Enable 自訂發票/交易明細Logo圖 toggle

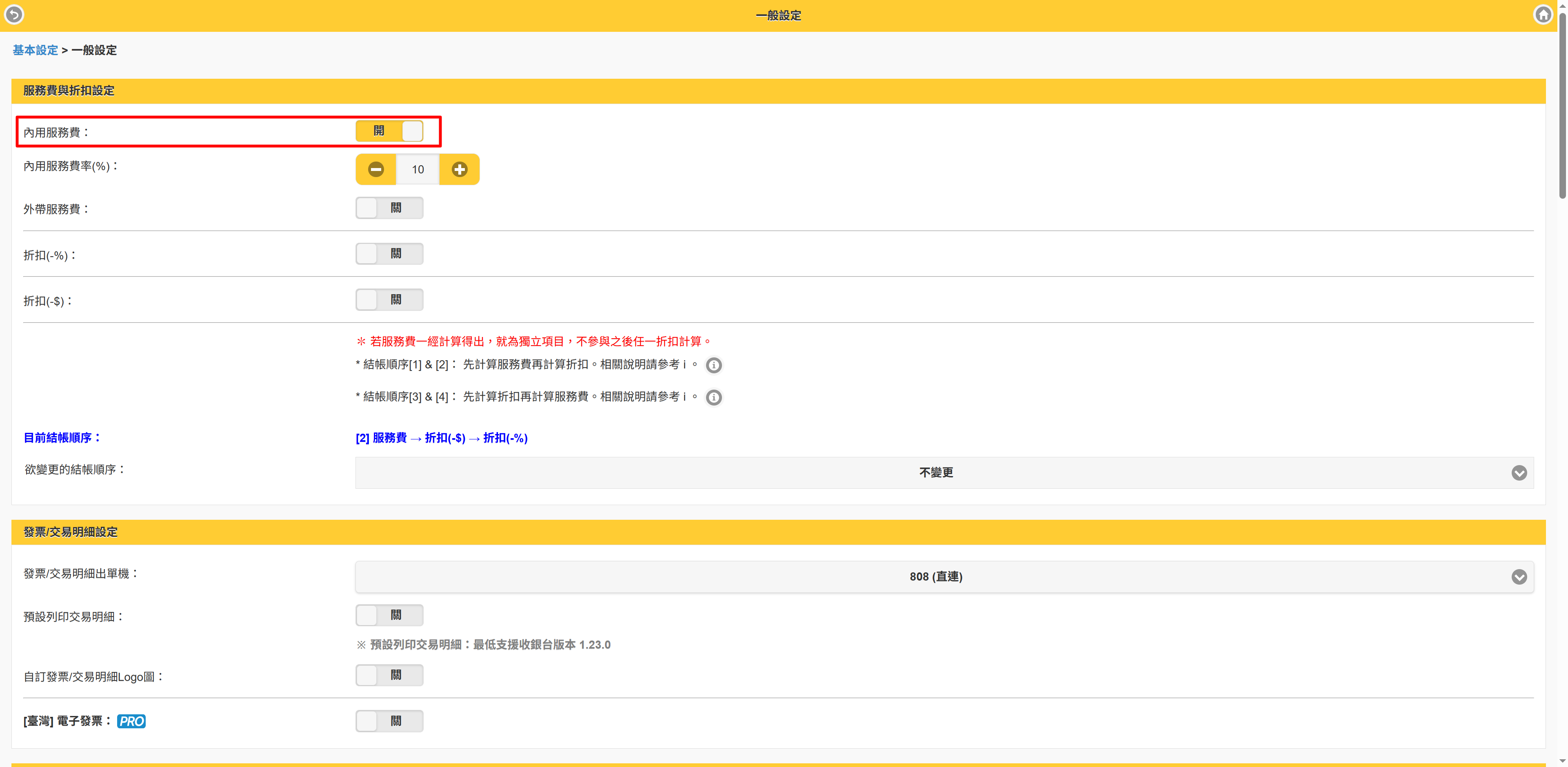(389, 675)
